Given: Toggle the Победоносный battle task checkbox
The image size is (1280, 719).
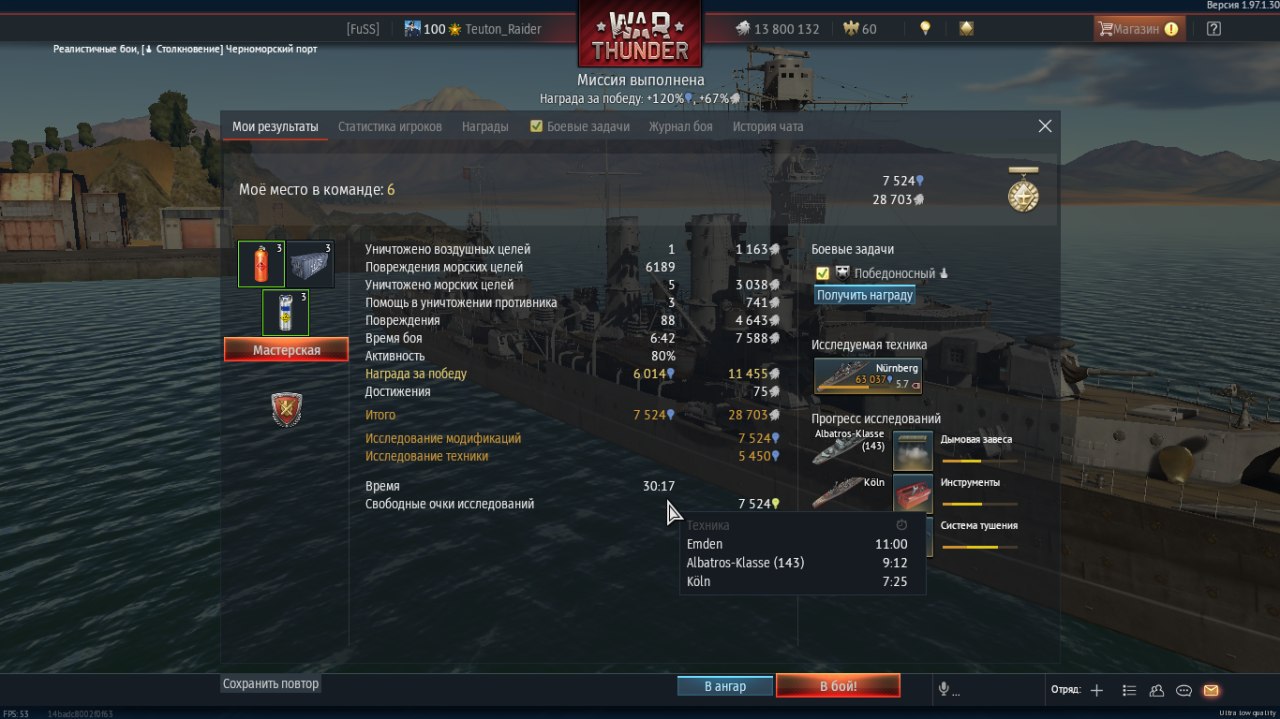Looking at the screenshot, I should [x=823, y=273].
